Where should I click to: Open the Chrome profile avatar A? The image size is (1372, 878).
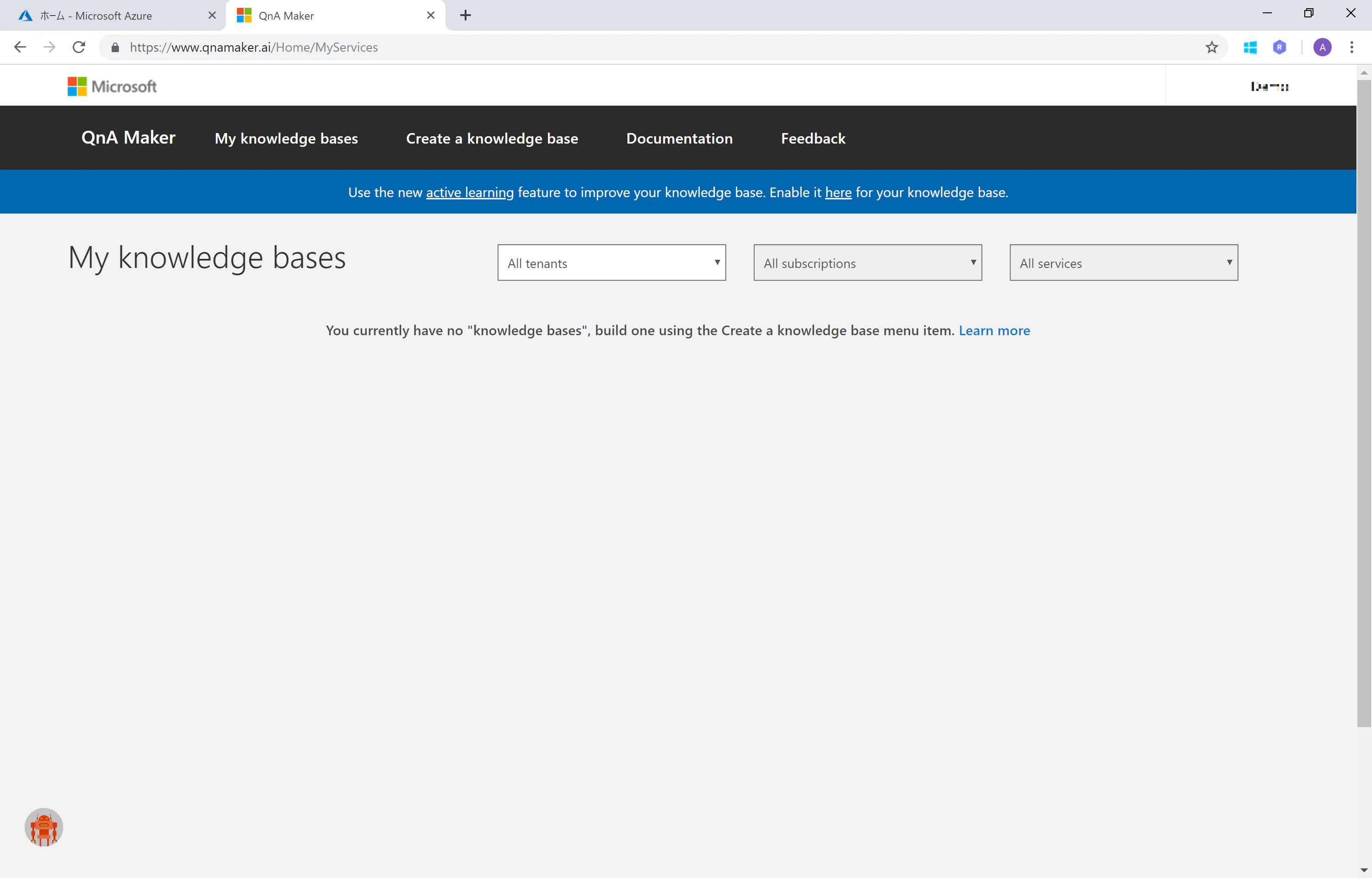click(1323, 47)
